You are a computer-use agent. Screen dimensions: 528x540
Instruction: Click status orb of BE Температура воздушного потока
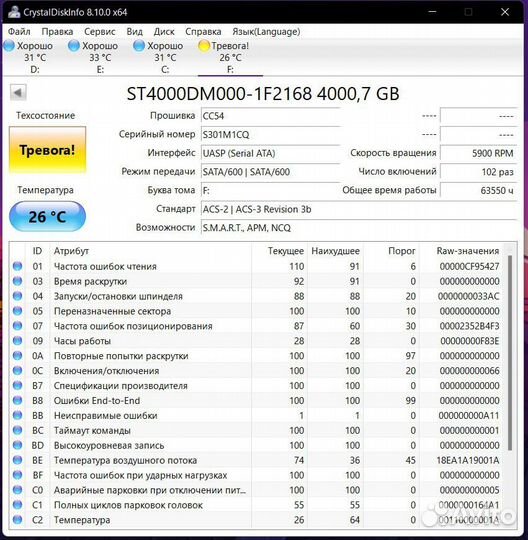point(17,460)
